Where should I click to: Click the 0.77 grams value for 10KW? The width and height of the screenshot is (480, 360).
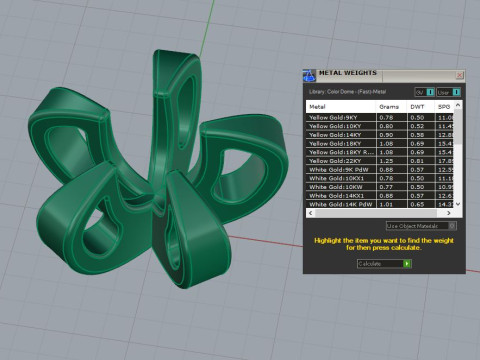(x=386, y=187)
